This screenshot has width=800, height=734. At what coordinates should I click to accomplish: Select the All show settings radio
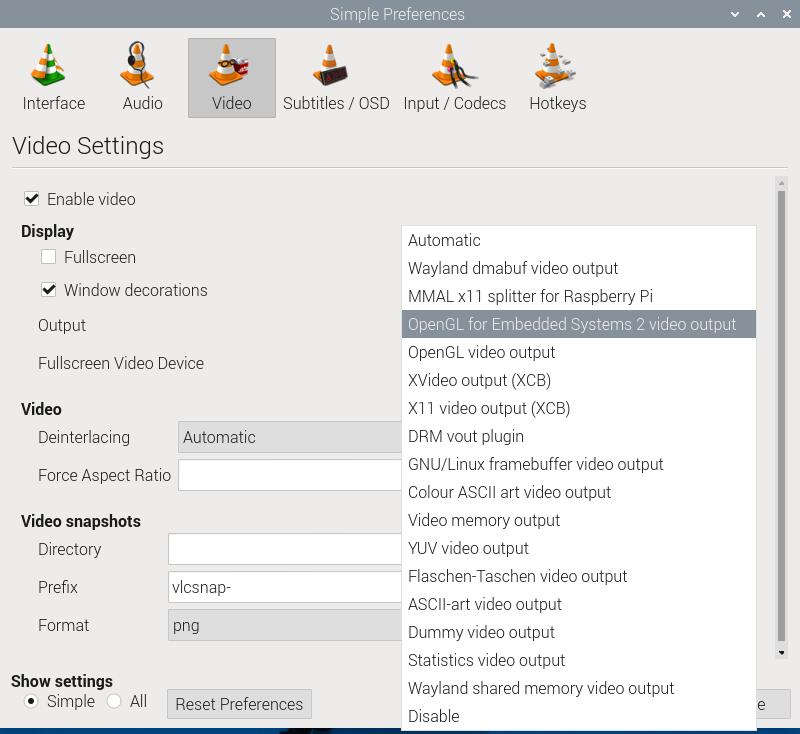click(114, 701)
